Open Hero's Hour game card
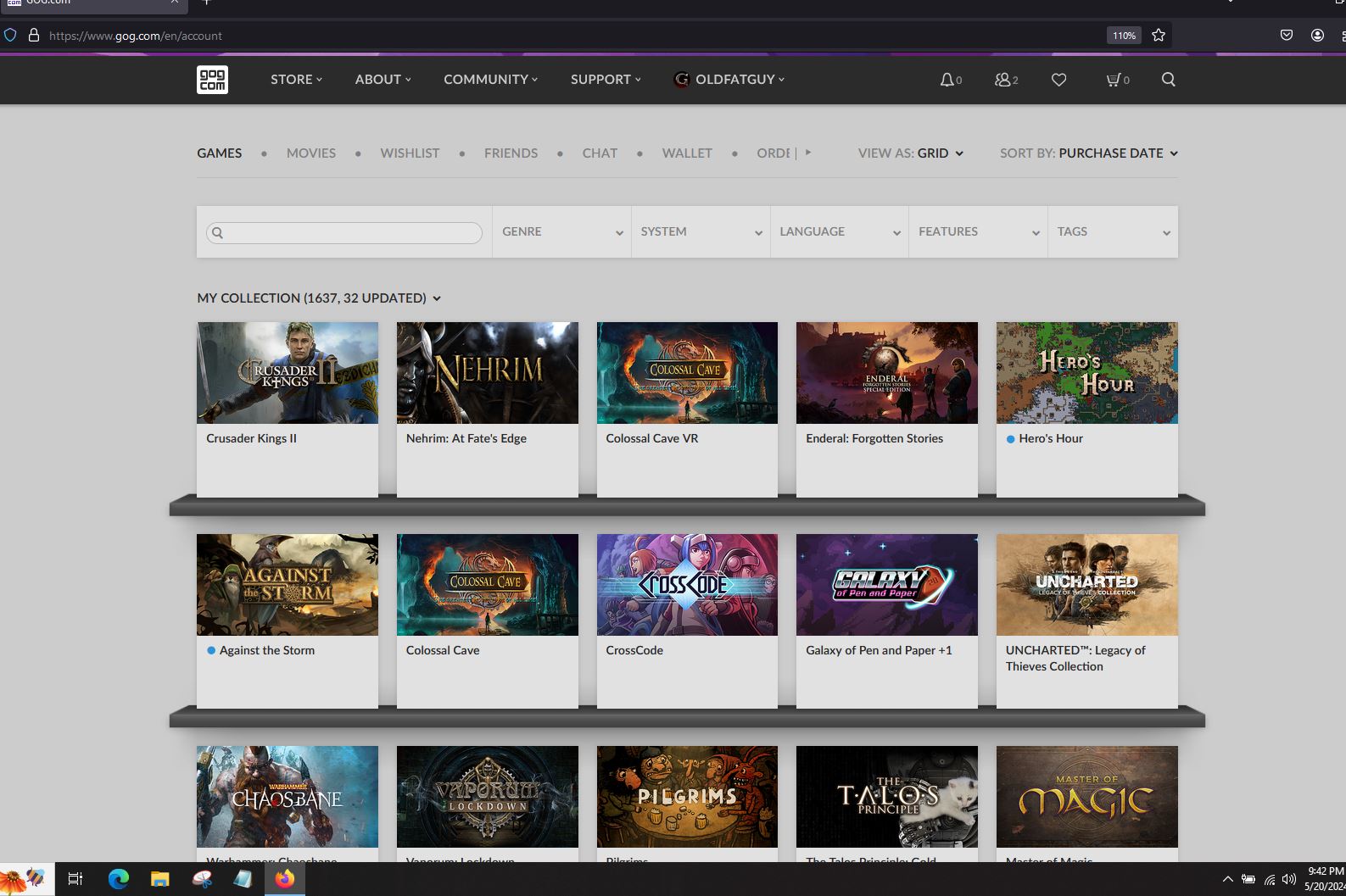 pos(1087,409)
